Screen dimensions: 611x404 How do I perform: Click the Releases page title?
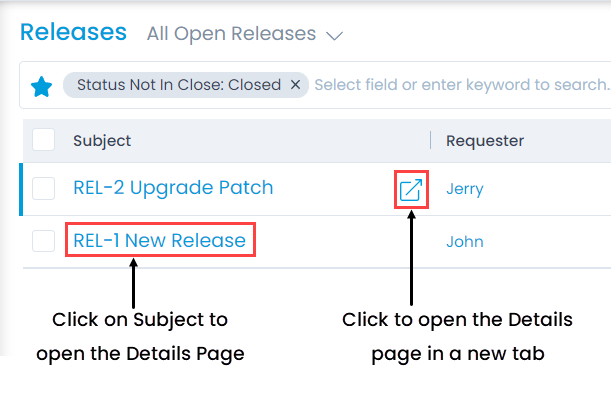click(x=73, y=32)
